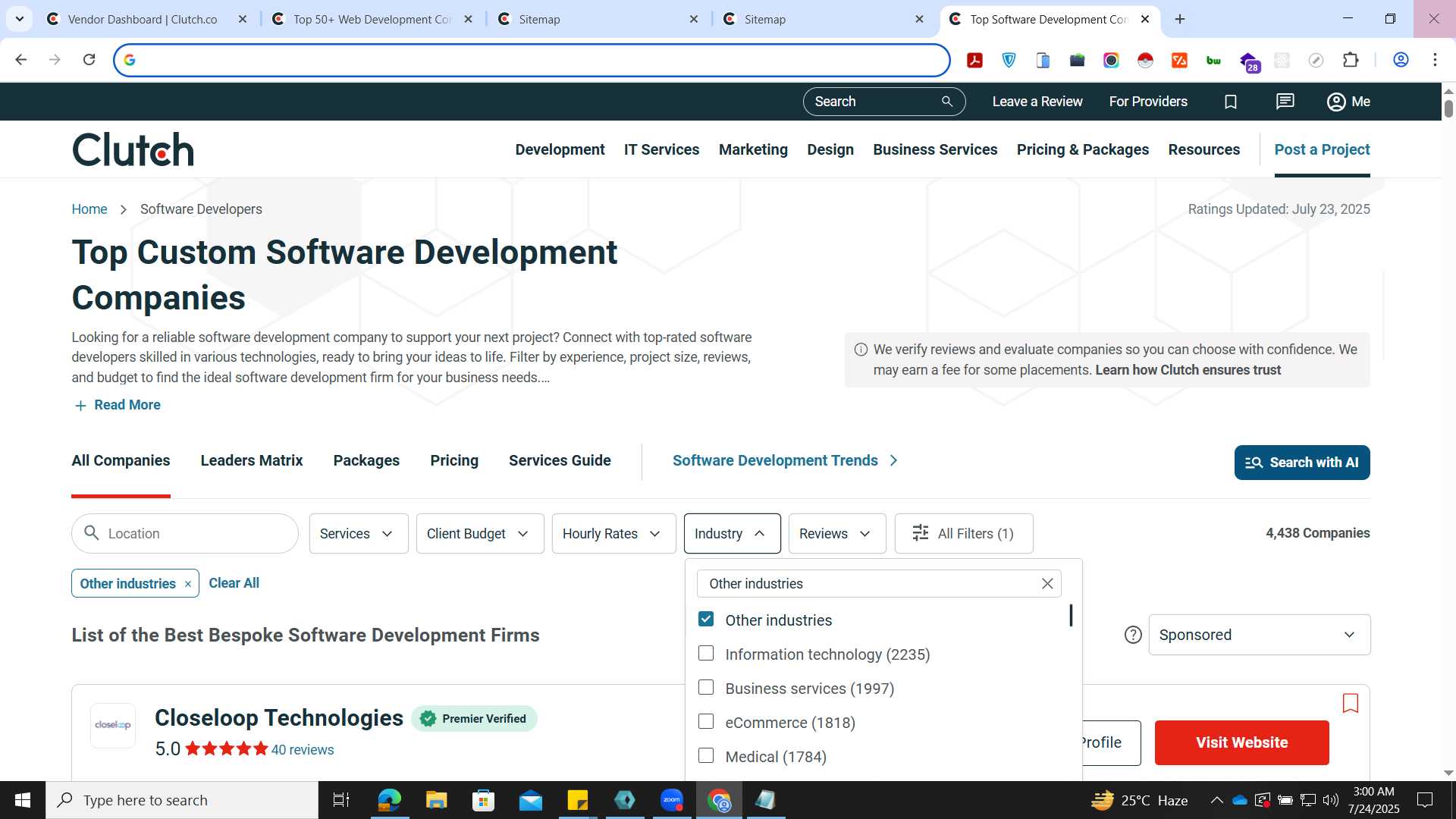
Task: Open All Filters (1) panel
Action: coord(963,534)
